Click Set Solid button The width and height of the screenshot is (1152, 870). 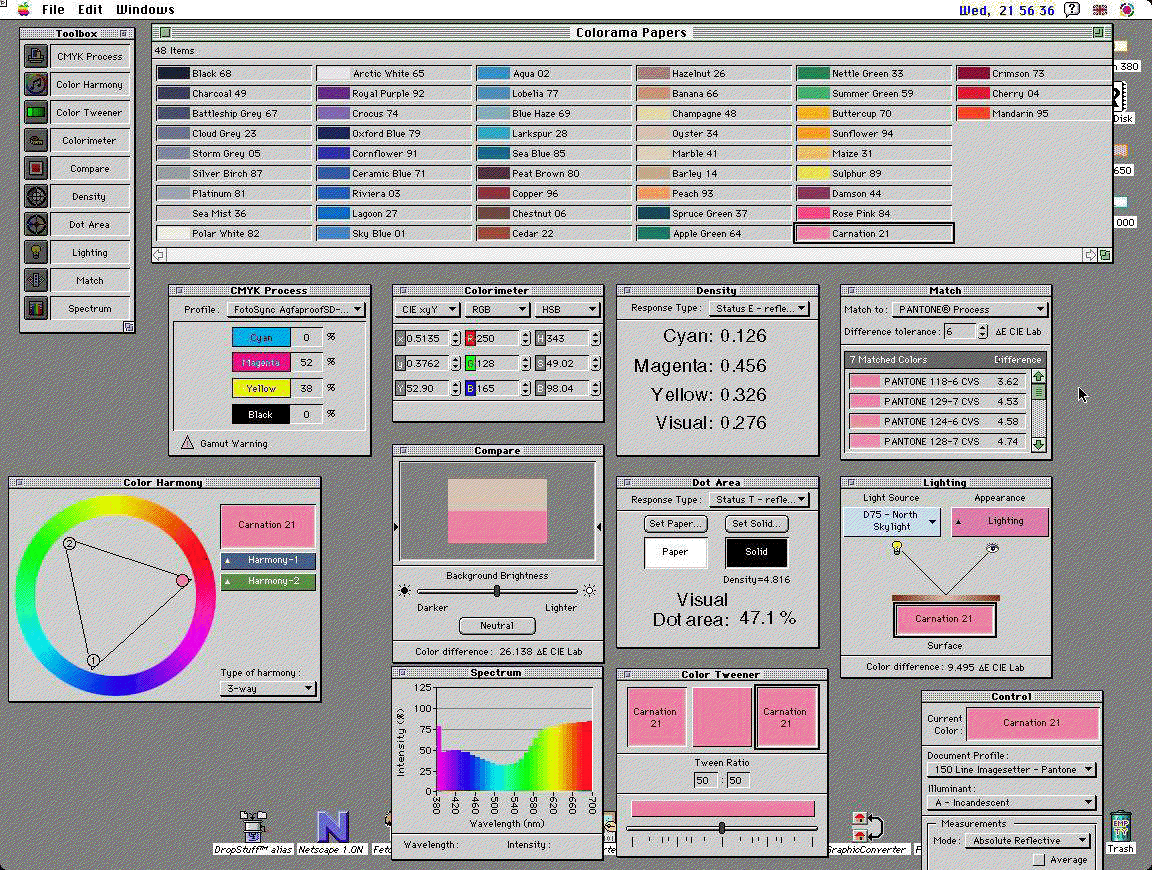point(757,524)
